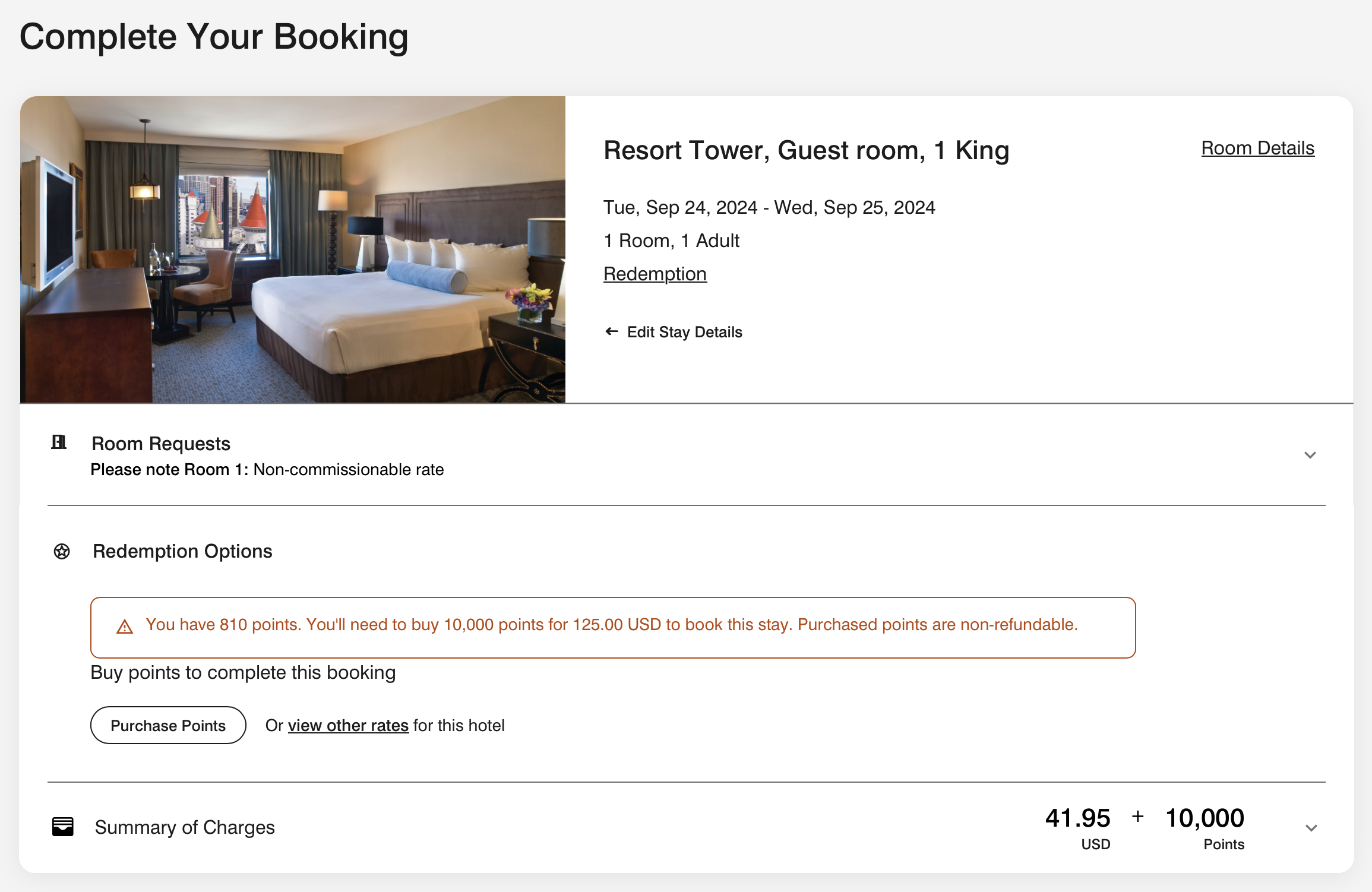The image size is (1372, 892).
Task: Select the Resort Tower, Guest room heading
Action: tap(806, 150)
